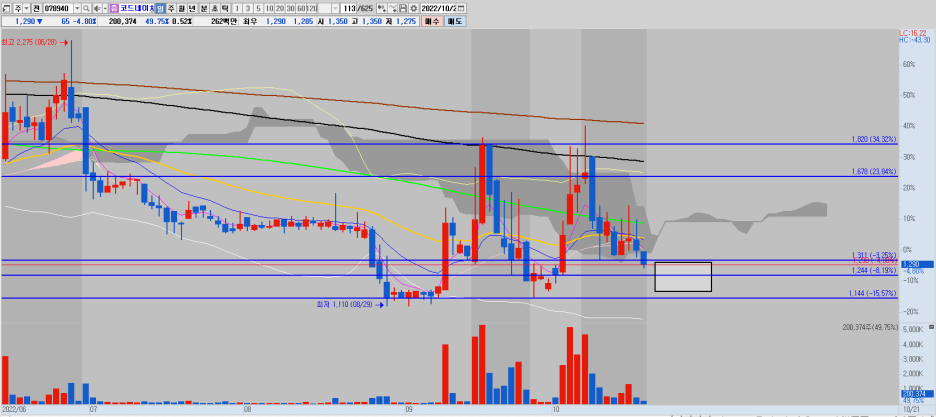Expand the stock code history dropdown
This screenshot has width=936, height=417.
tap(77, 8)
